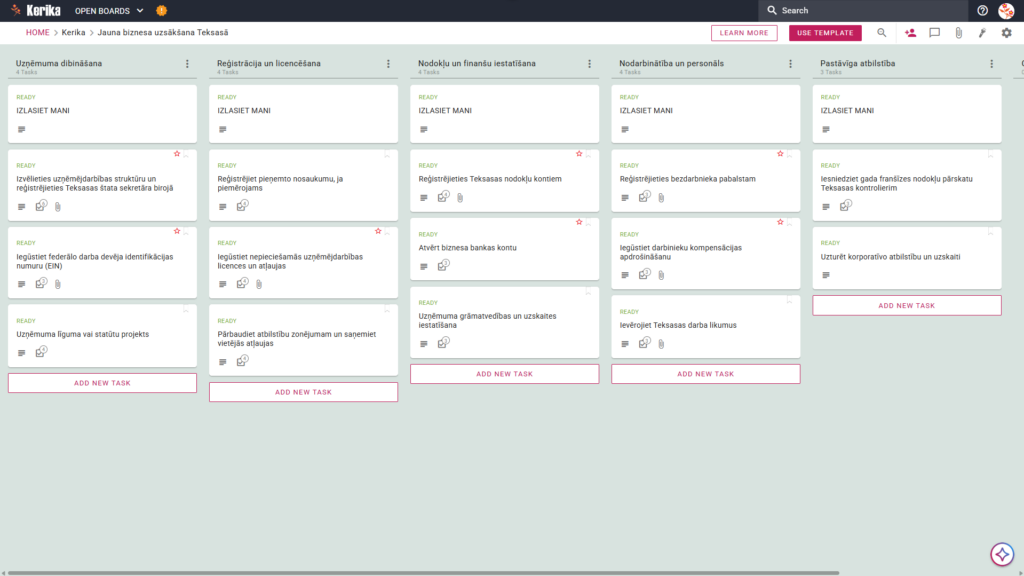Image resolution: width=1024 pixels, height=576 pixels.
Task: Open board chat speech bubble icon
Action: tap(935, 33)
